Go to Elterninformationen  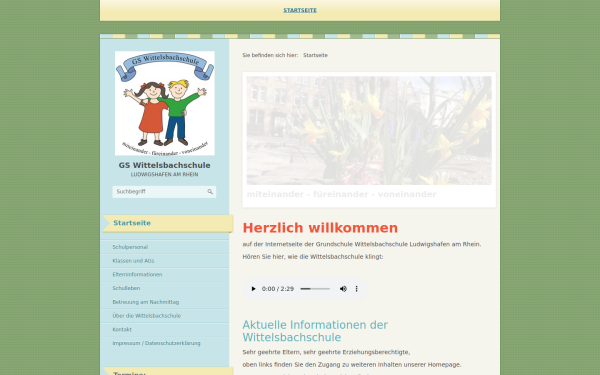[137, 275]
